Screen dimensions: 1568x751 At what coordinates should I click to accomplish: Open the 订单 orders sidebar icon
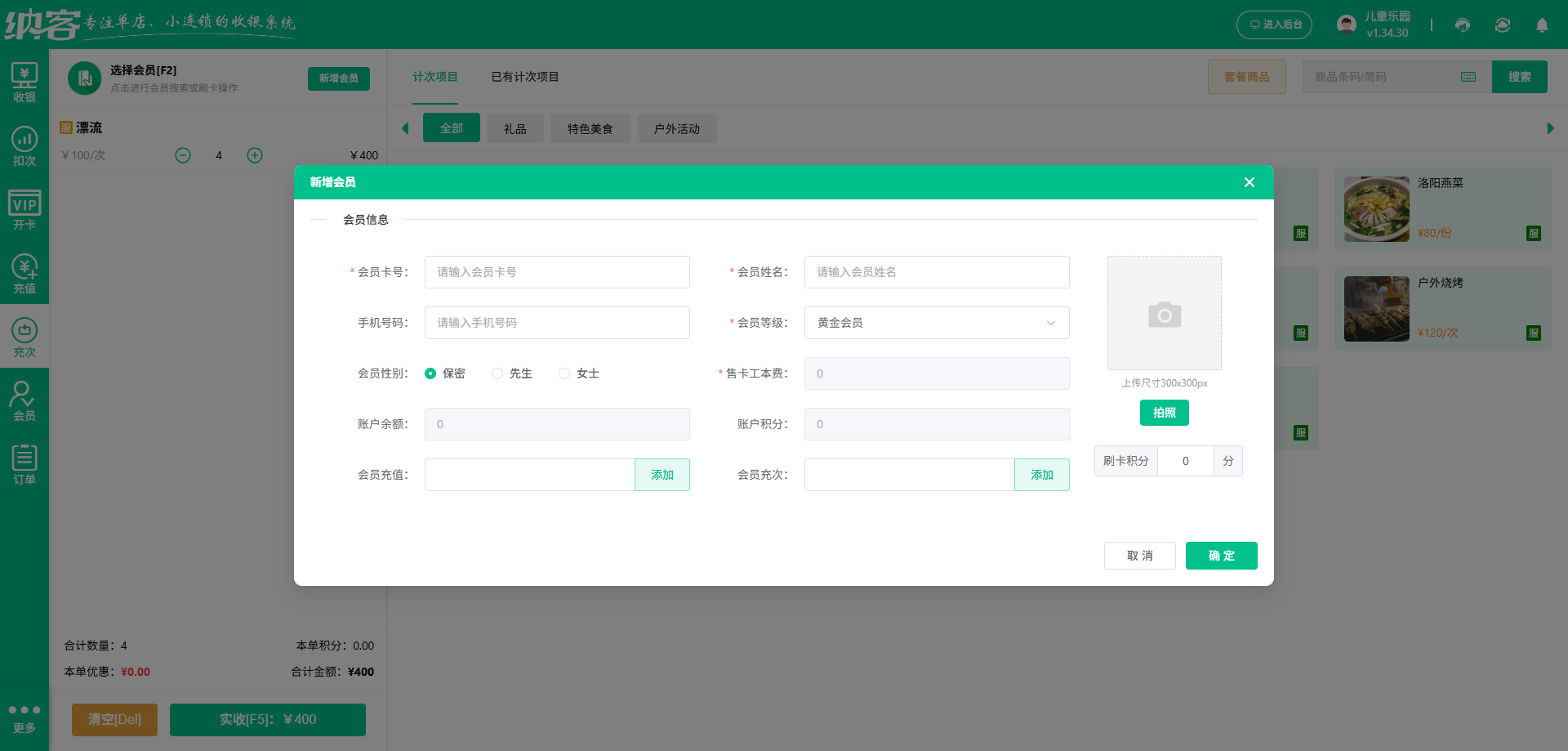pos(24,465)
